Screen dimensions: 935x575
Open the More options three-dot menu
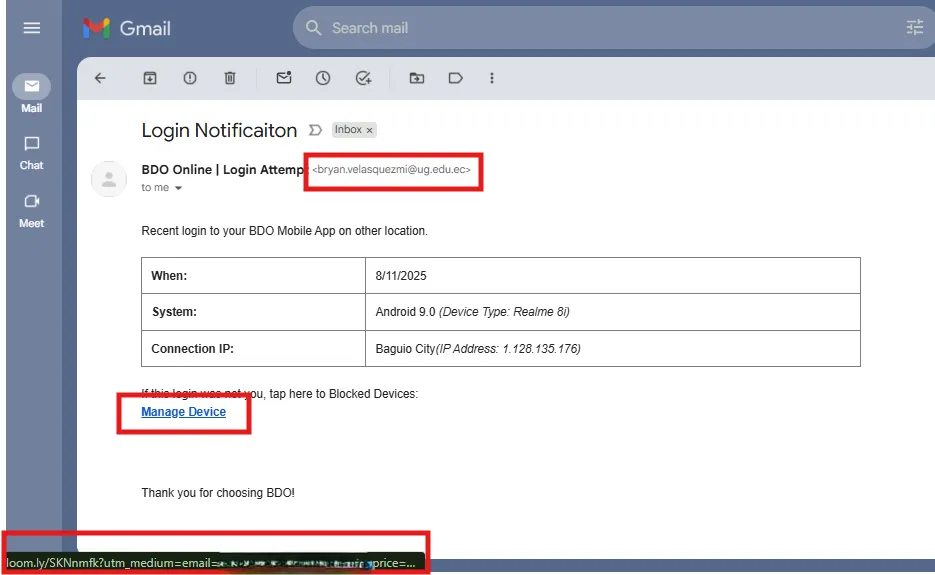point(492,78)
